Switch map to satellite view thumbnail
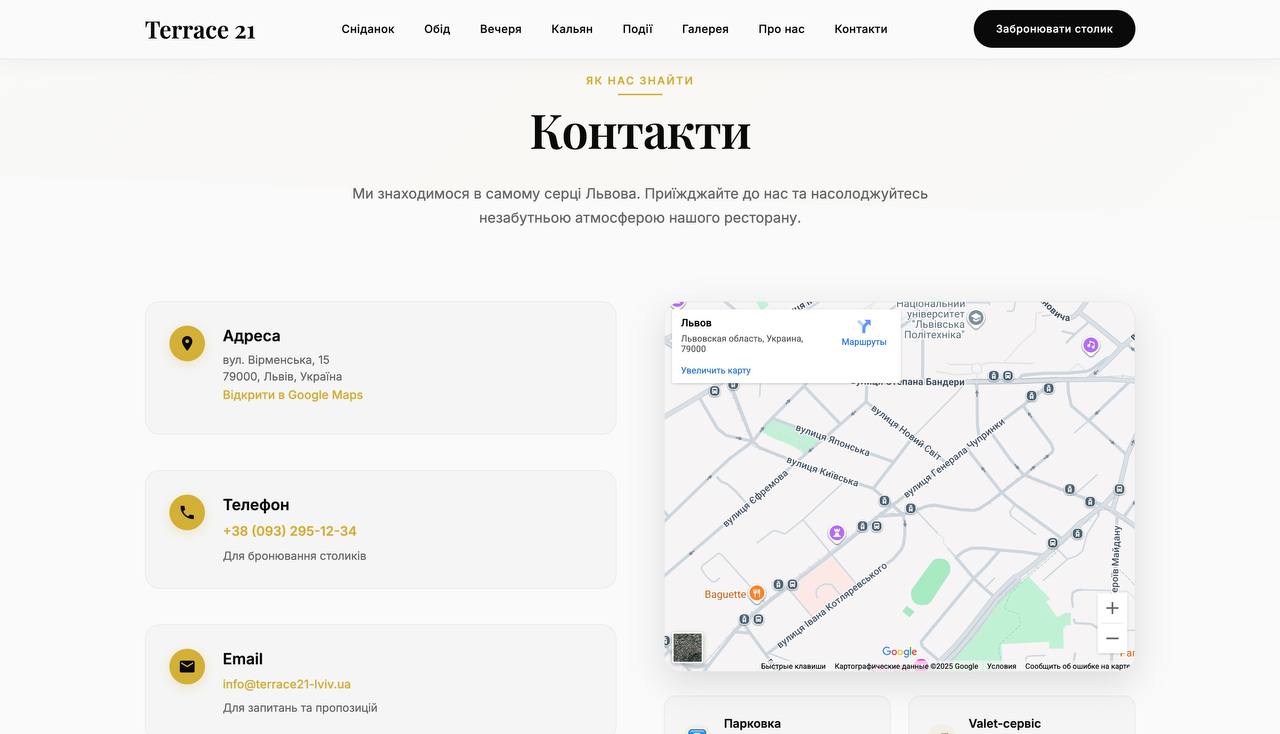 [x=688, y=647]
